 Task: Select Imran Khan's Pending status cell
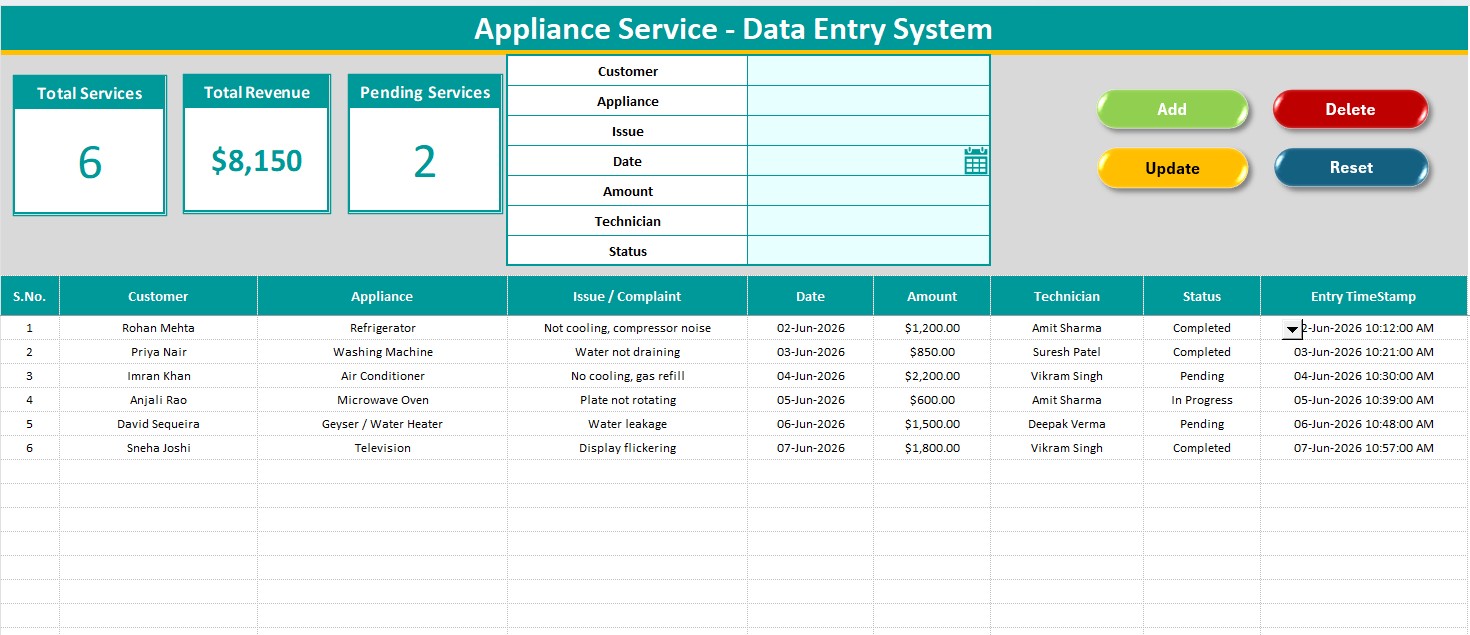(1202, 376)
